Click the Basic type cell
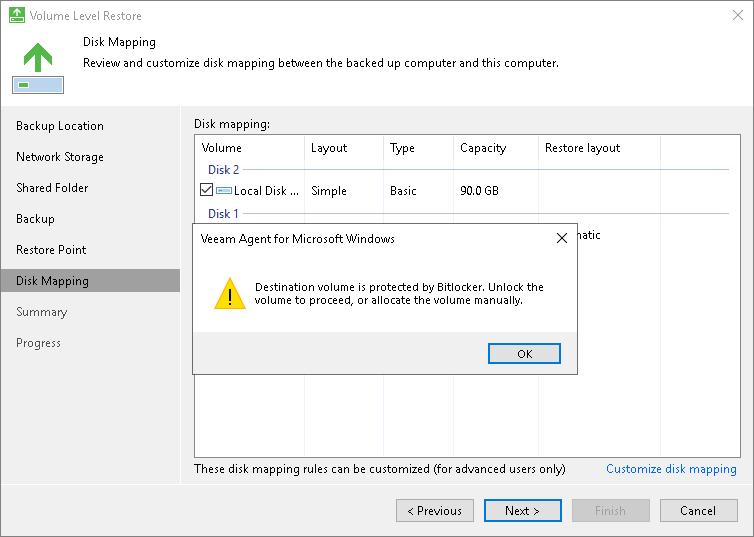Image resolution: width=754 pixels, height=537 pixels. pos(403,191)
